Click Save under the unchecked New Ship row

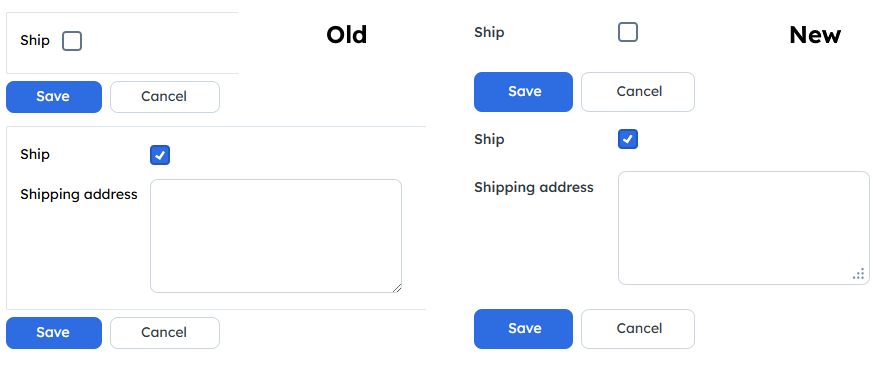click(x=523, y=92)
